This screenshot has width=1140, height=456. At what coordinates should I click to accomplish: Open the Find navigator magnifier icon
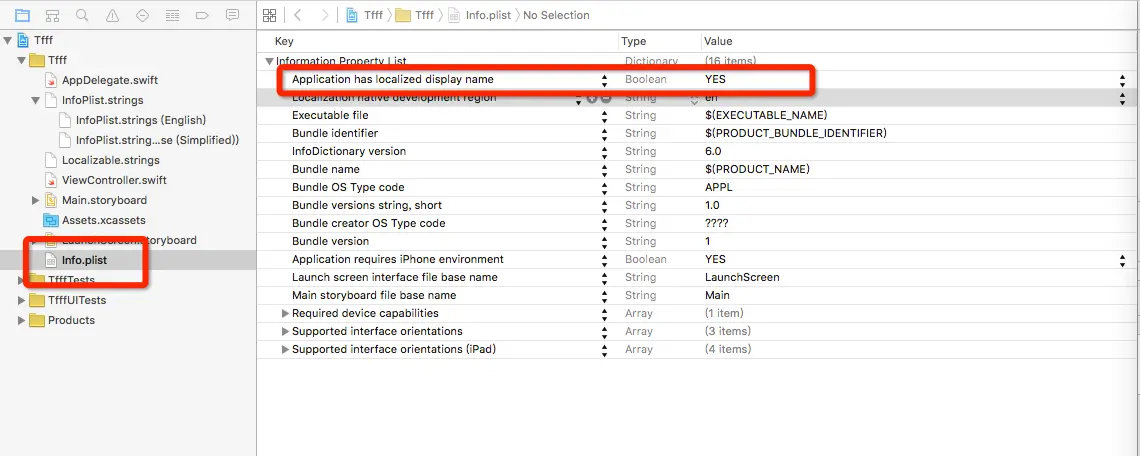[82, 15]
